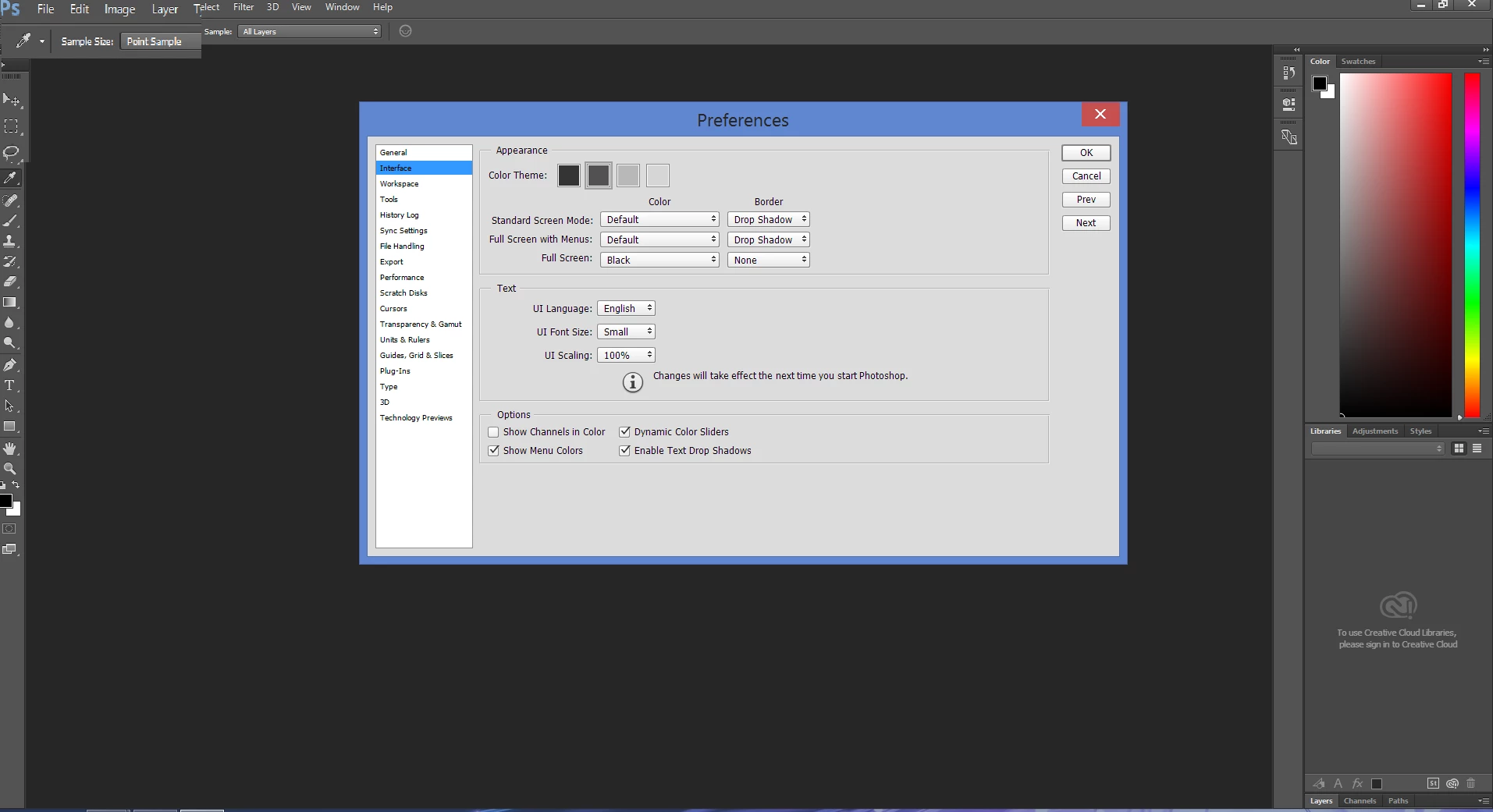This screenshot has height=812, width=1493.
Task: Open the Window menu
Action: [342, 7]
